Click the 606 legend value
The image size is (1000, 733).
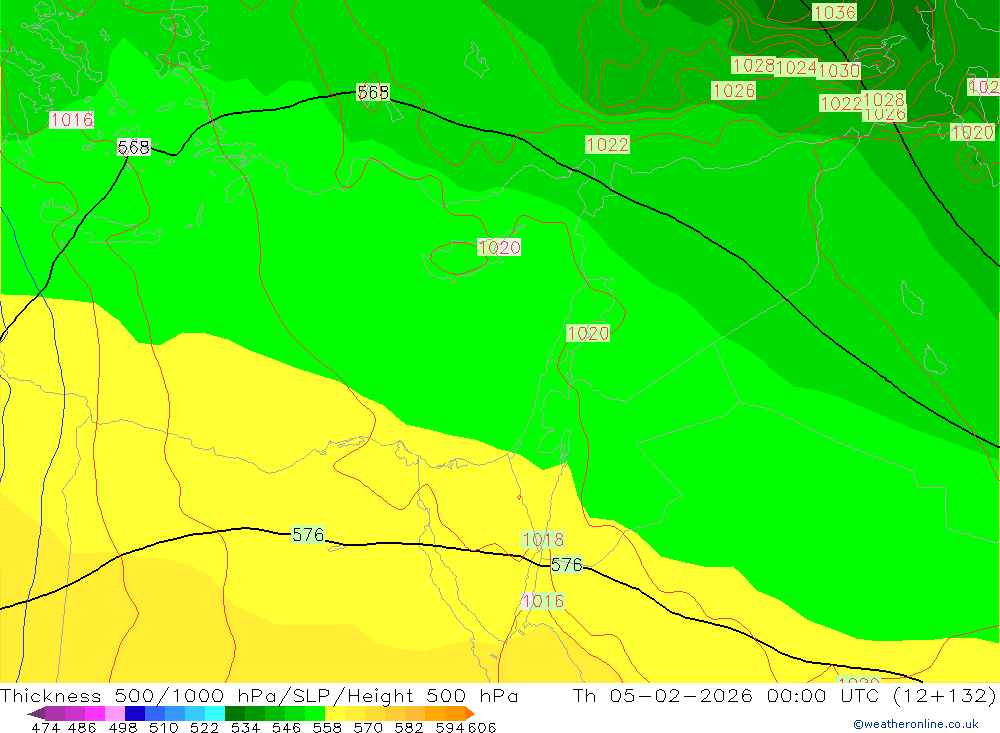pos(482,727)
